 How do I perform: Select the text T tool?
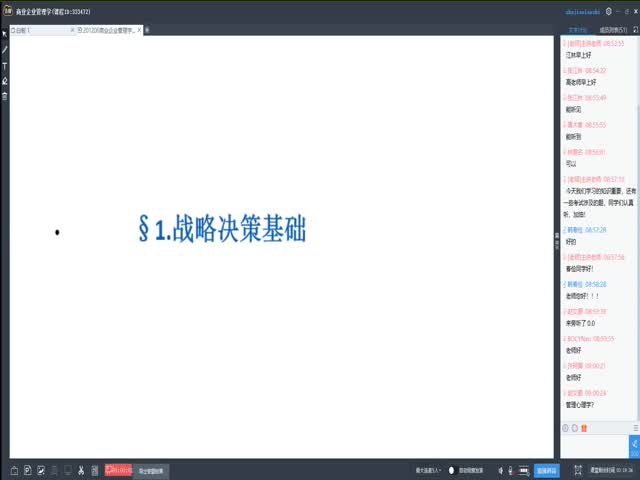pyautogui.click(x=4, y=66)
